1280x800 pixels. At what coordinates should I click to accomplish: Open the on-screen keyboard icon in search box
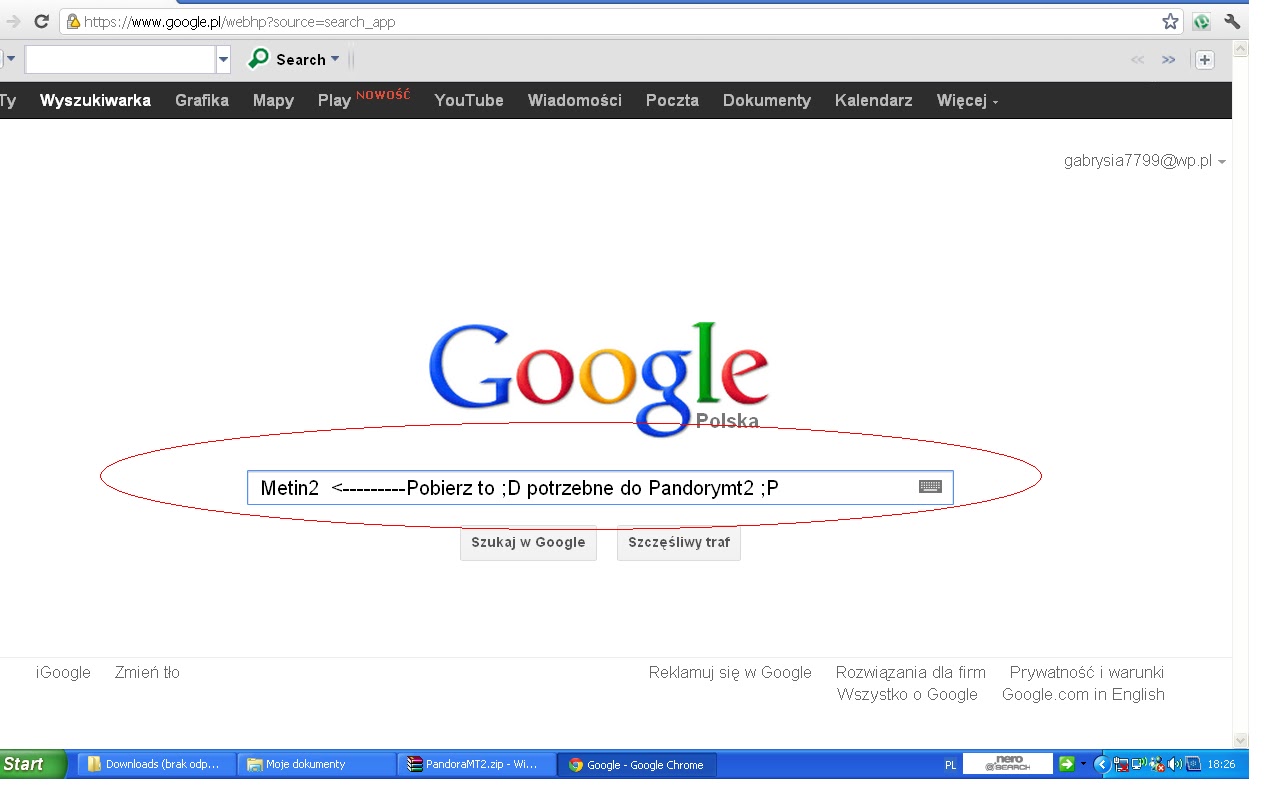click(930, 487)
